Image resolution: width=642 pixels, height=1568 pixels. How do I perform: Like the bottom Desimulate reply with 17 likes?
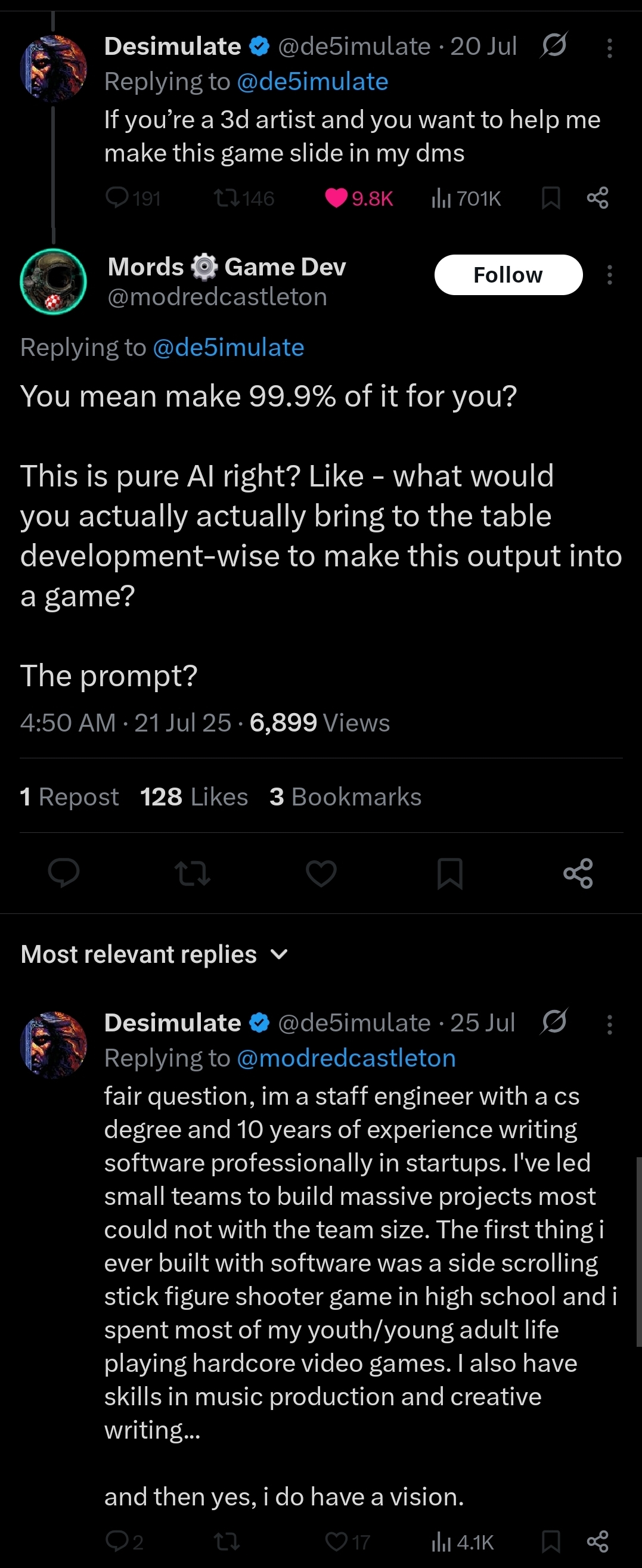click(336, 1542)
